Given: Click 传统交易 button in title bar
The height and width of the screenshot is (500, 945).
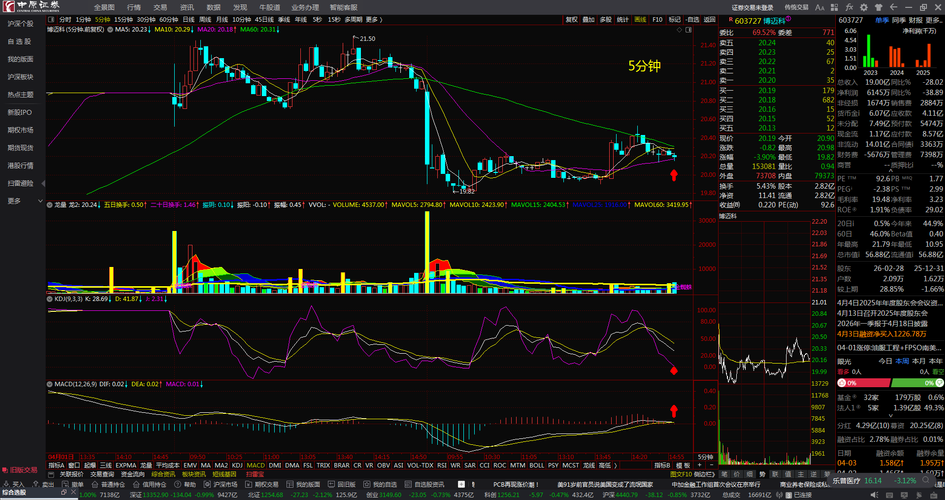Looking at the screenshot, I should [x=796, y=7].
